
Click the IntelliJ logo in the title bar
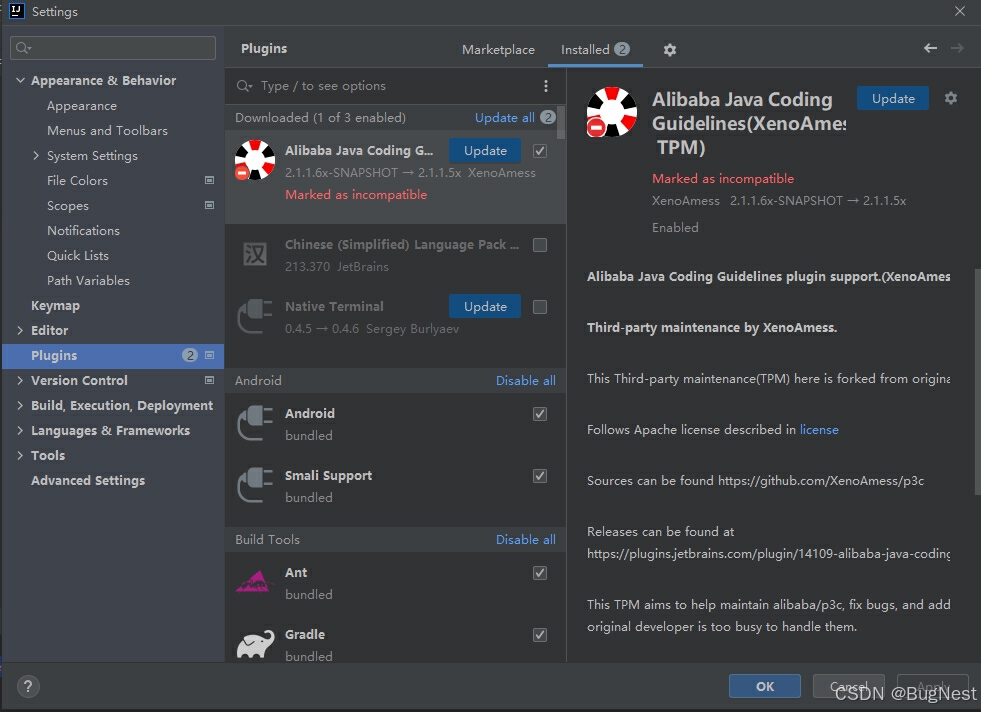[16, 11]
